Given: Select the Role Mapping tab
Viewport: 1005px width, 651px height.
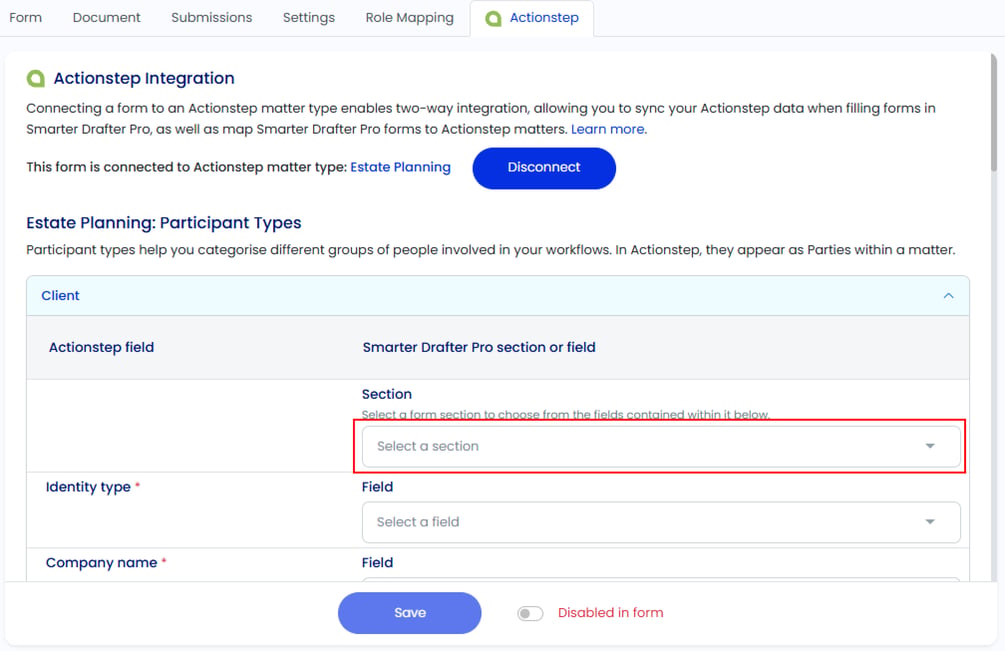Looking at the screenshot, I should [x=410, y=18].
